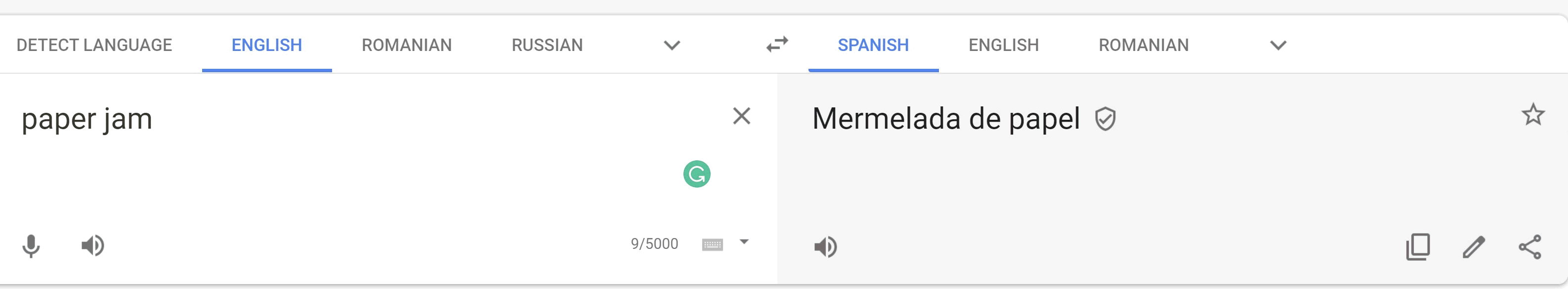Select Romanian as source language
Image resolution: width=1568 pixels, height=289 pixels.
407,45
